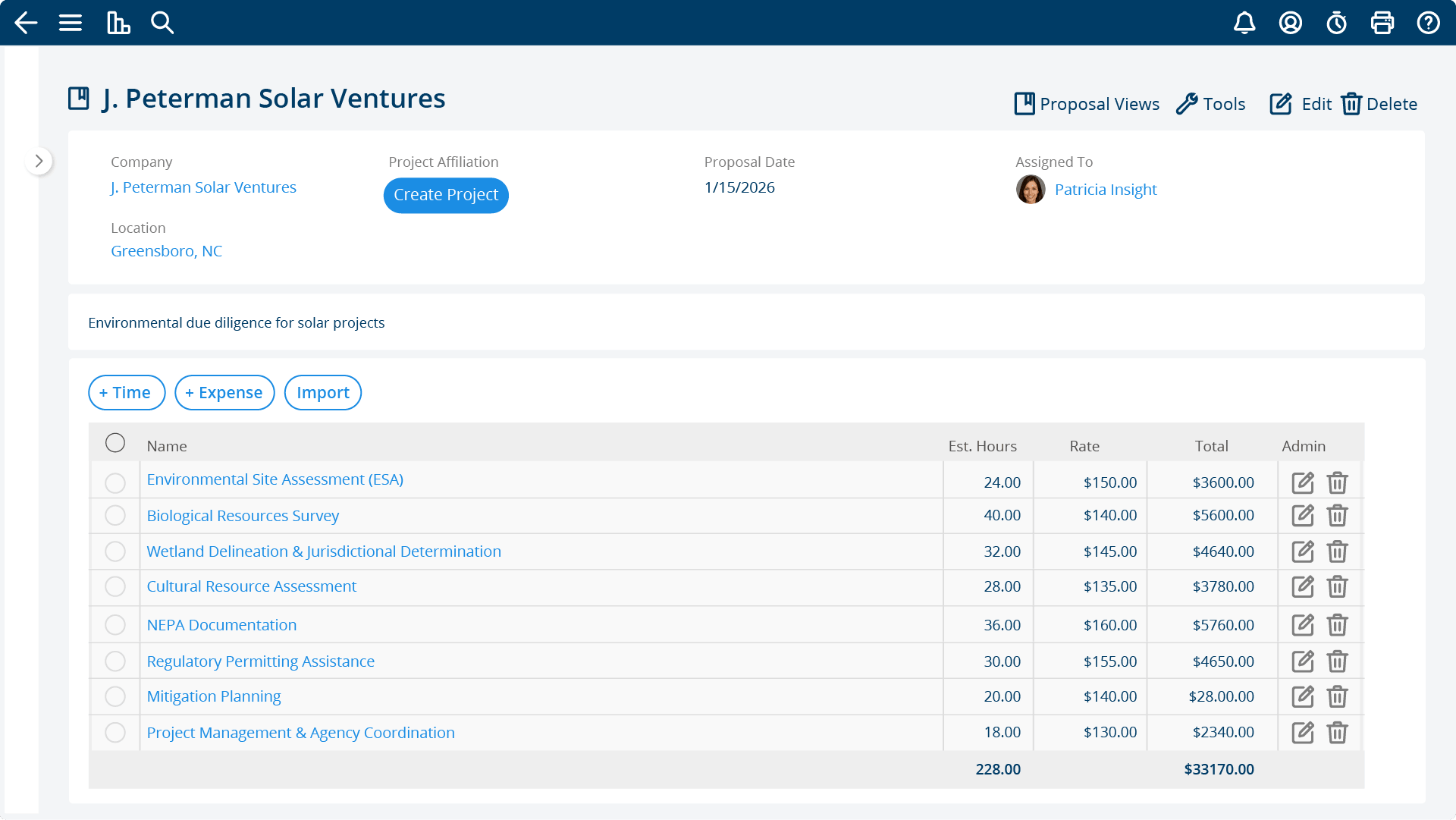Open J. Peterman Solar Ventures company link

point(203,187)
